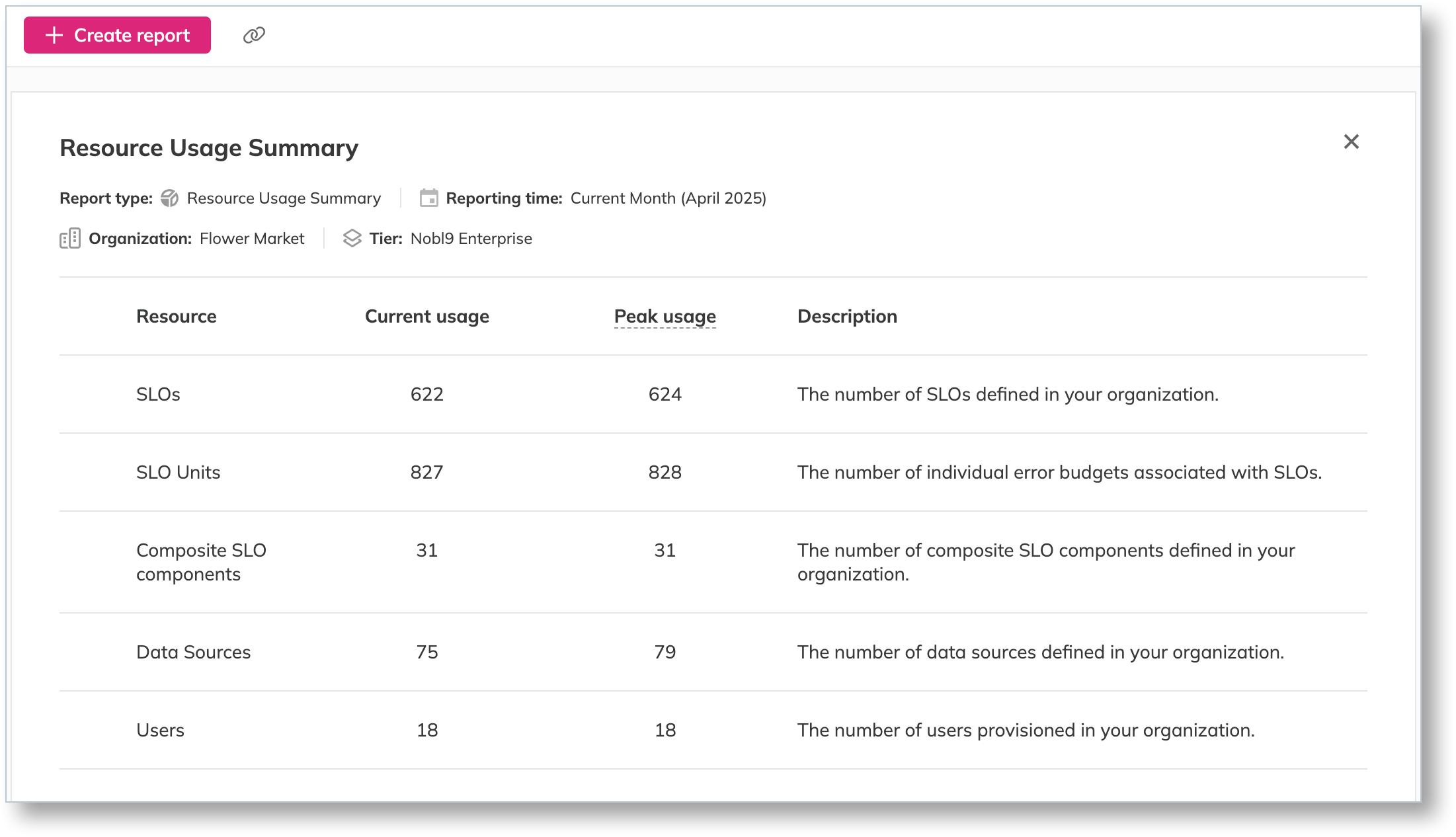Click the Resource Usage Summary heading
1456x837 pixels.
(x=209, y=148)
